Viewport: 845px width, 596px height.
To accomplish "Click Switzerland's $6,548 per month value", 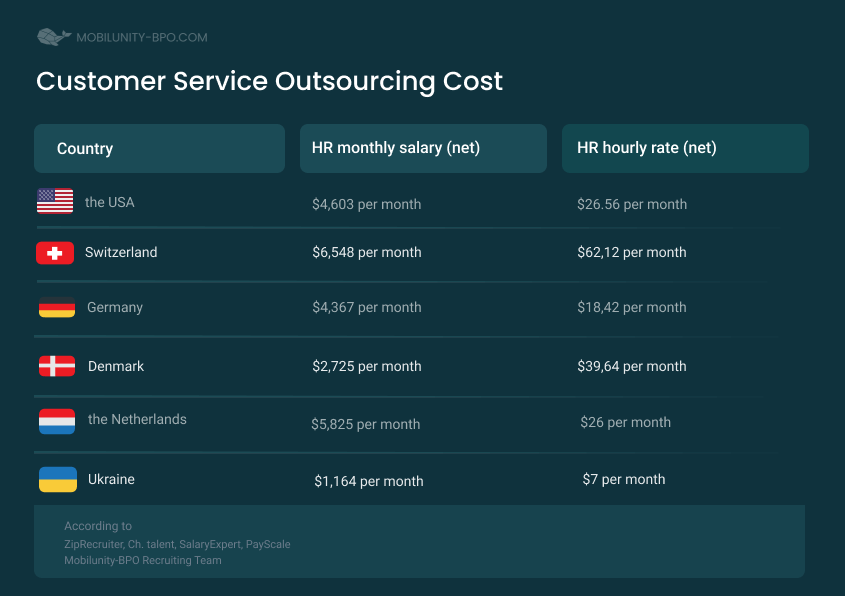I will pos(367,252).
